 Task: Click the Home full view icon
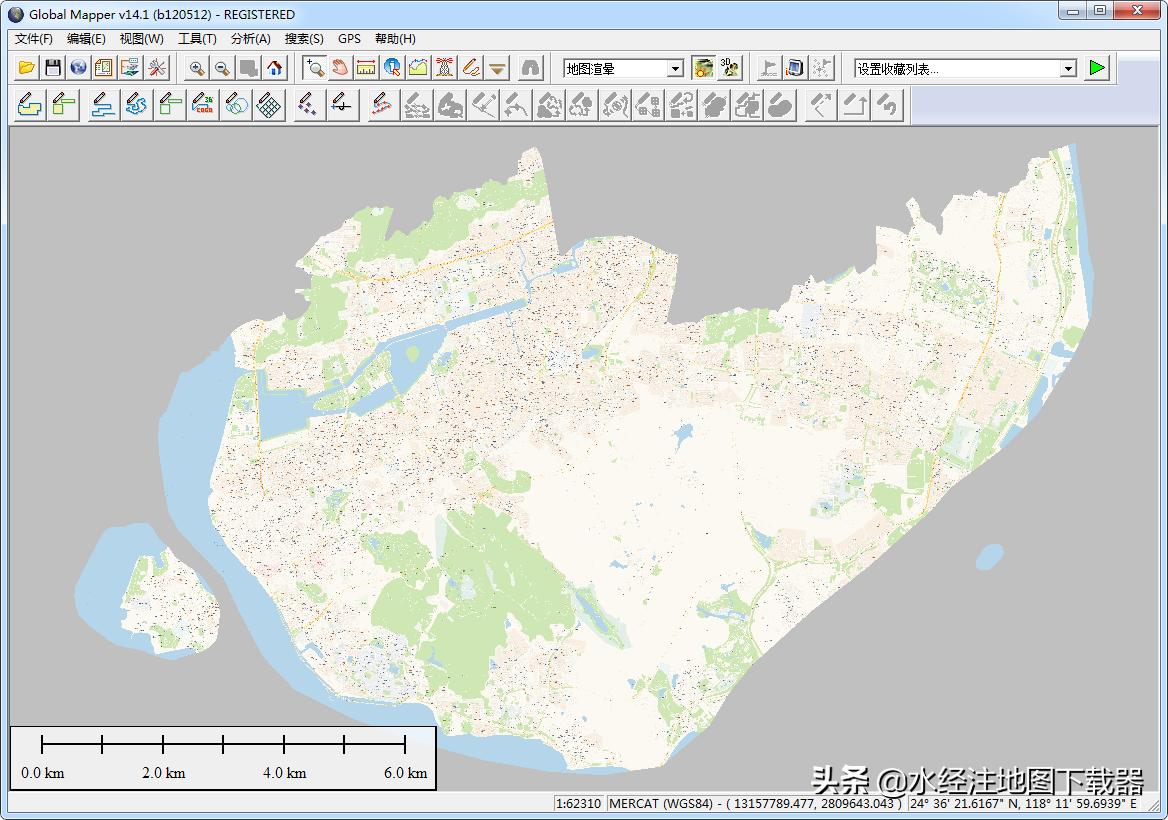point(275,68)
